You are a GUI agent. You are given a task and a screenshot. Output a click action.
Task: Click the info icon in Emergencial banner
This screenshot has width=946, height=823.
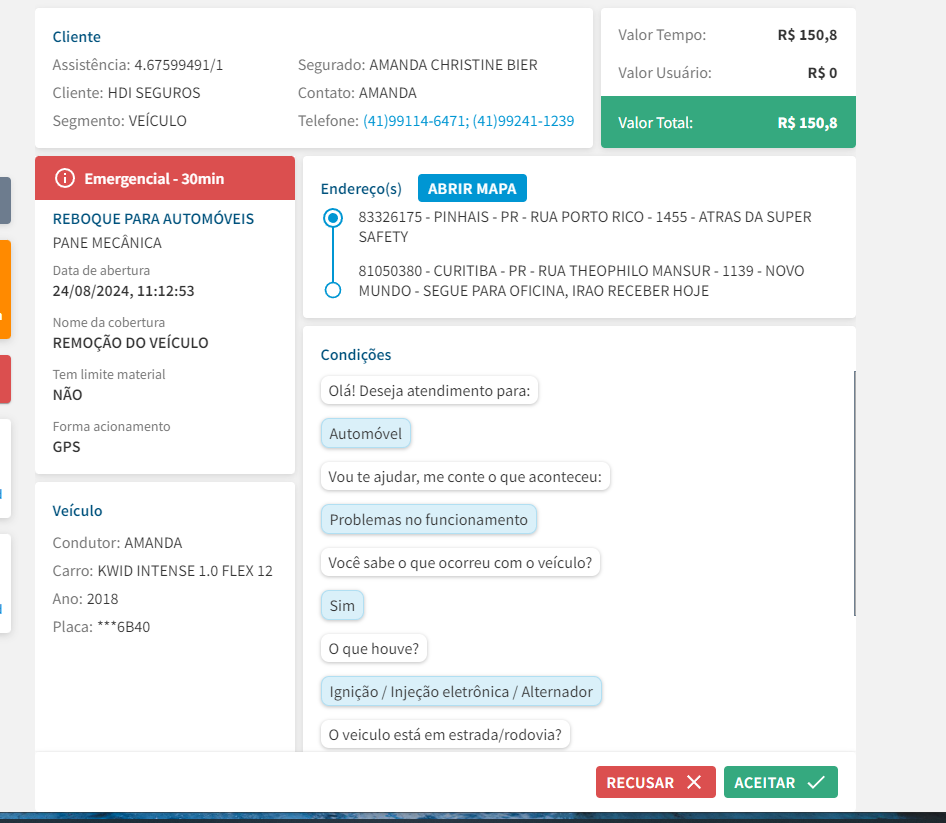point(65,179)
